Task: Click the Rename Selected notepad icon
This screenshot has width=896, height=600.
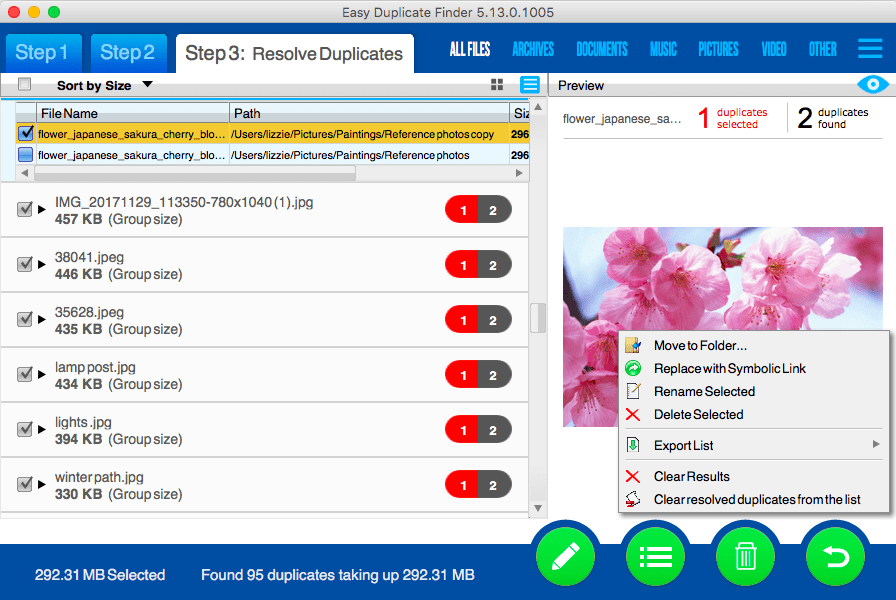Action: [x=633, y=391]
